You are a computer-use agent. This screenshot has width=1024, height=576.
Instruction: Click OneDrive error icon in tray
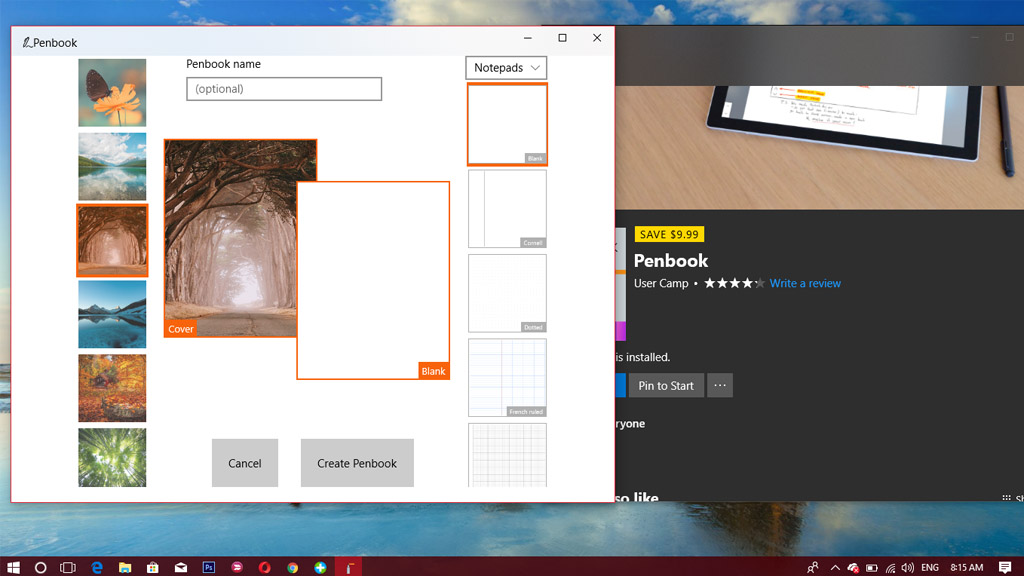[853, 568]
